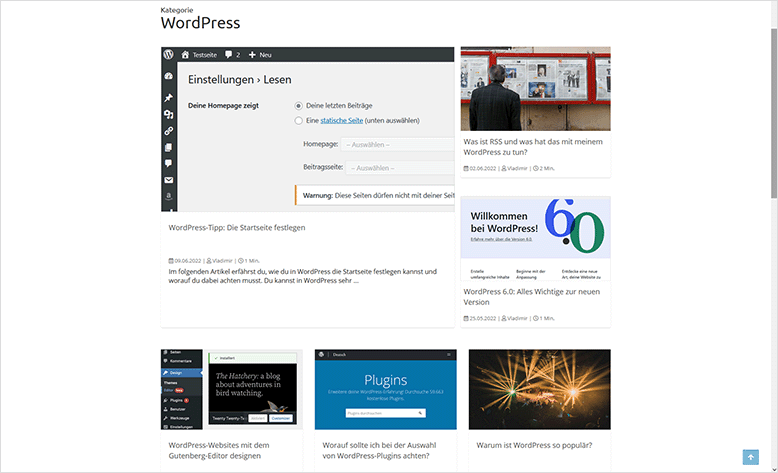Select 'Deine letzten Beiträge' radio in featured image
The width and height of the screenshot is (778, 473).
pos(298,106)
